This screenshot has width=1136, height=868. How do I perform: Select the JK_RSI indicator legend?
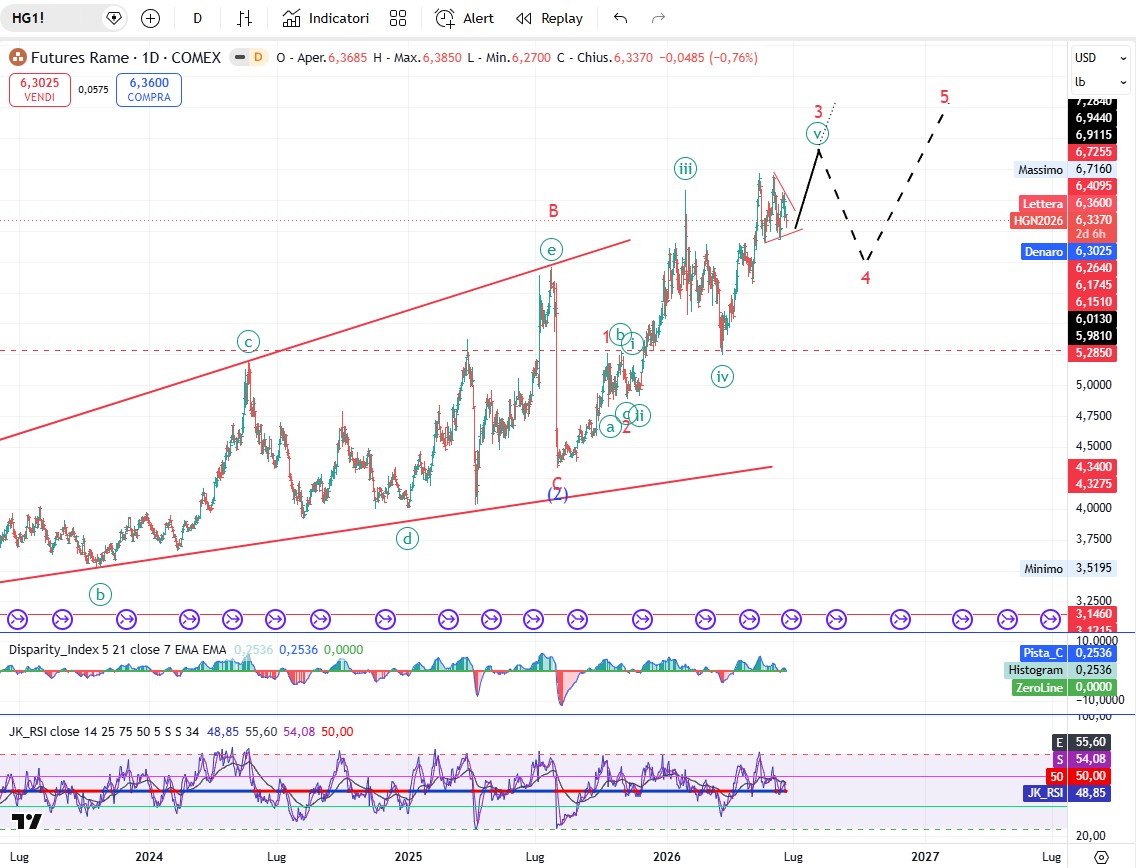coord(104,732)
